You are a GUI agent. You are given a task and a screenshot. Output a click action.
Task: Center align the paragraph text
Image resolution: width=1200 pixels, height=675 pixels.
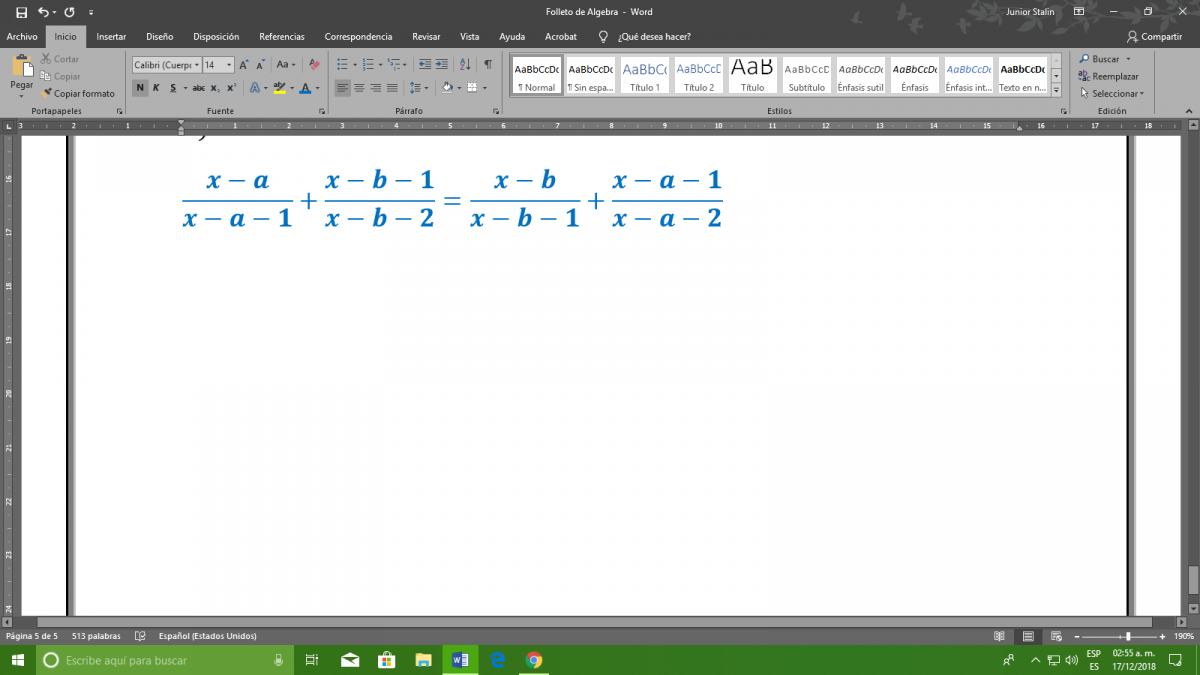(x=359, y=88)
